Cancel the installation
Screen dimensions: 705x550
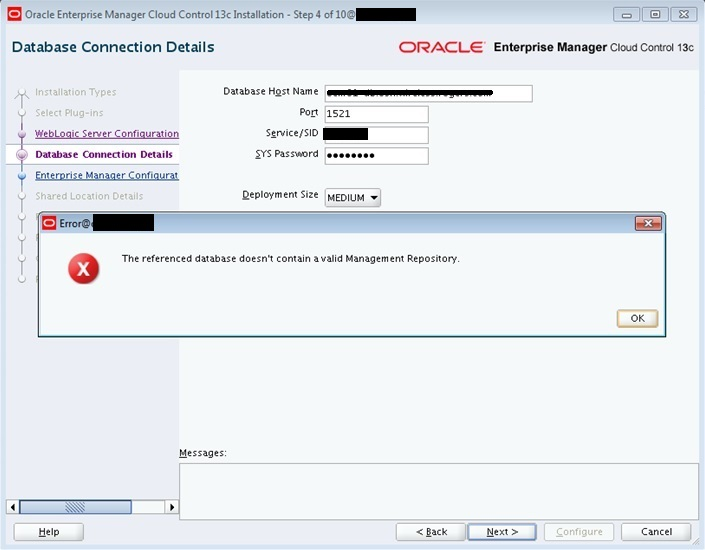click(656, 532)
